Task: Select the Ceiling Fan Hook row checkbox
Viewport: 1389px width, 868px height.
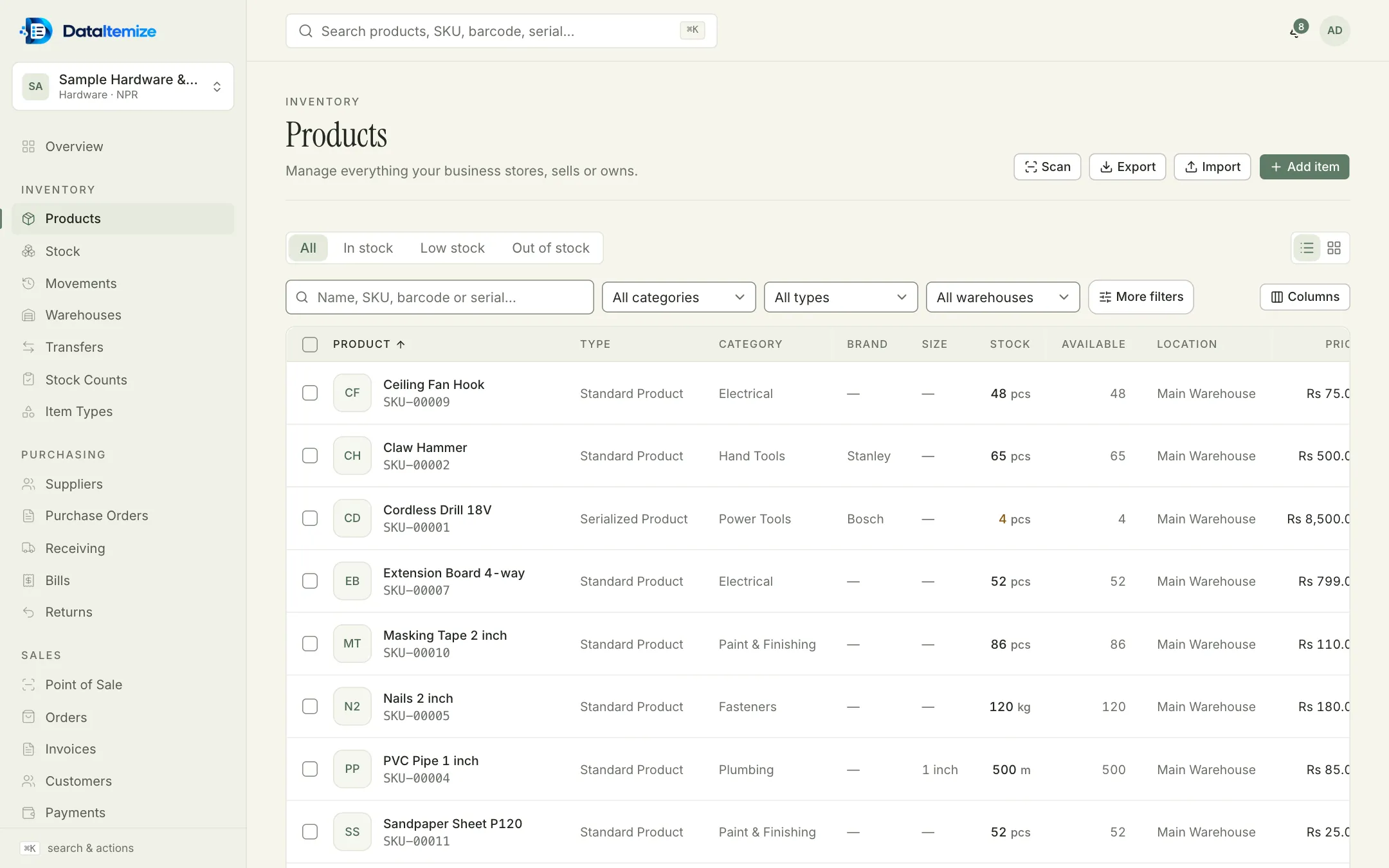Action: tap(310, 393)
